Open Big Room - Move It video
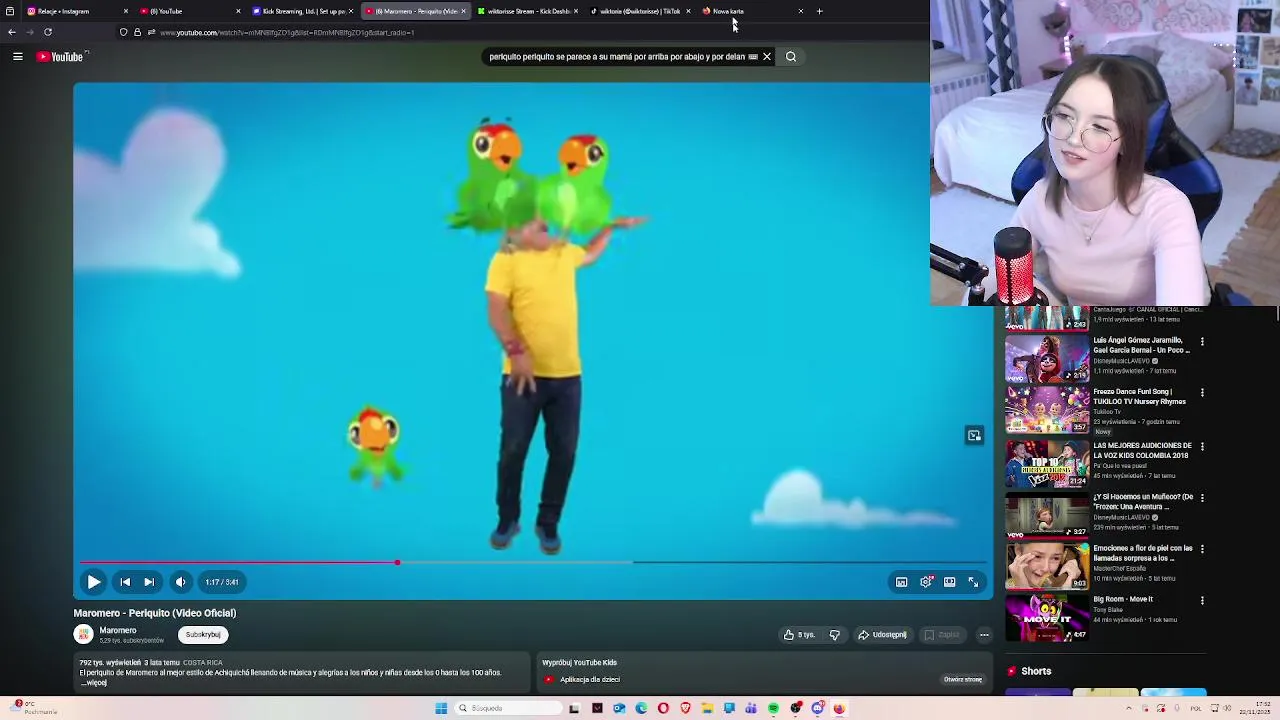This screenshot has height=720, width=1280. click(1047, 618)
